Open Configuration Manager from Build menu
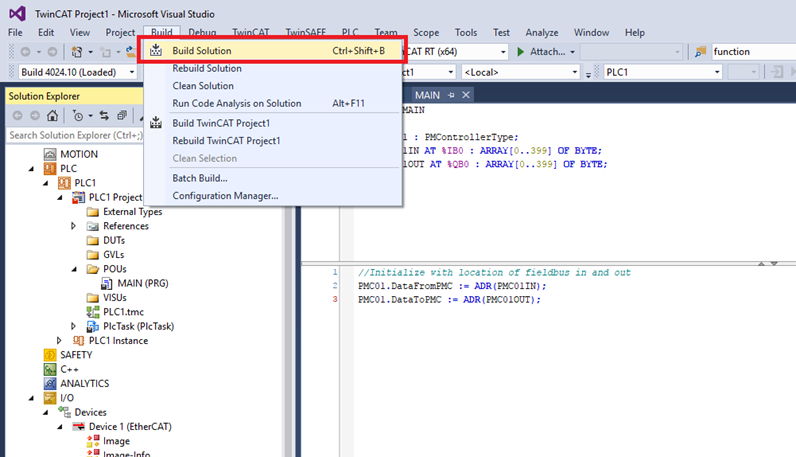Screen dimensions: 796x457 [x=224, y=195]
